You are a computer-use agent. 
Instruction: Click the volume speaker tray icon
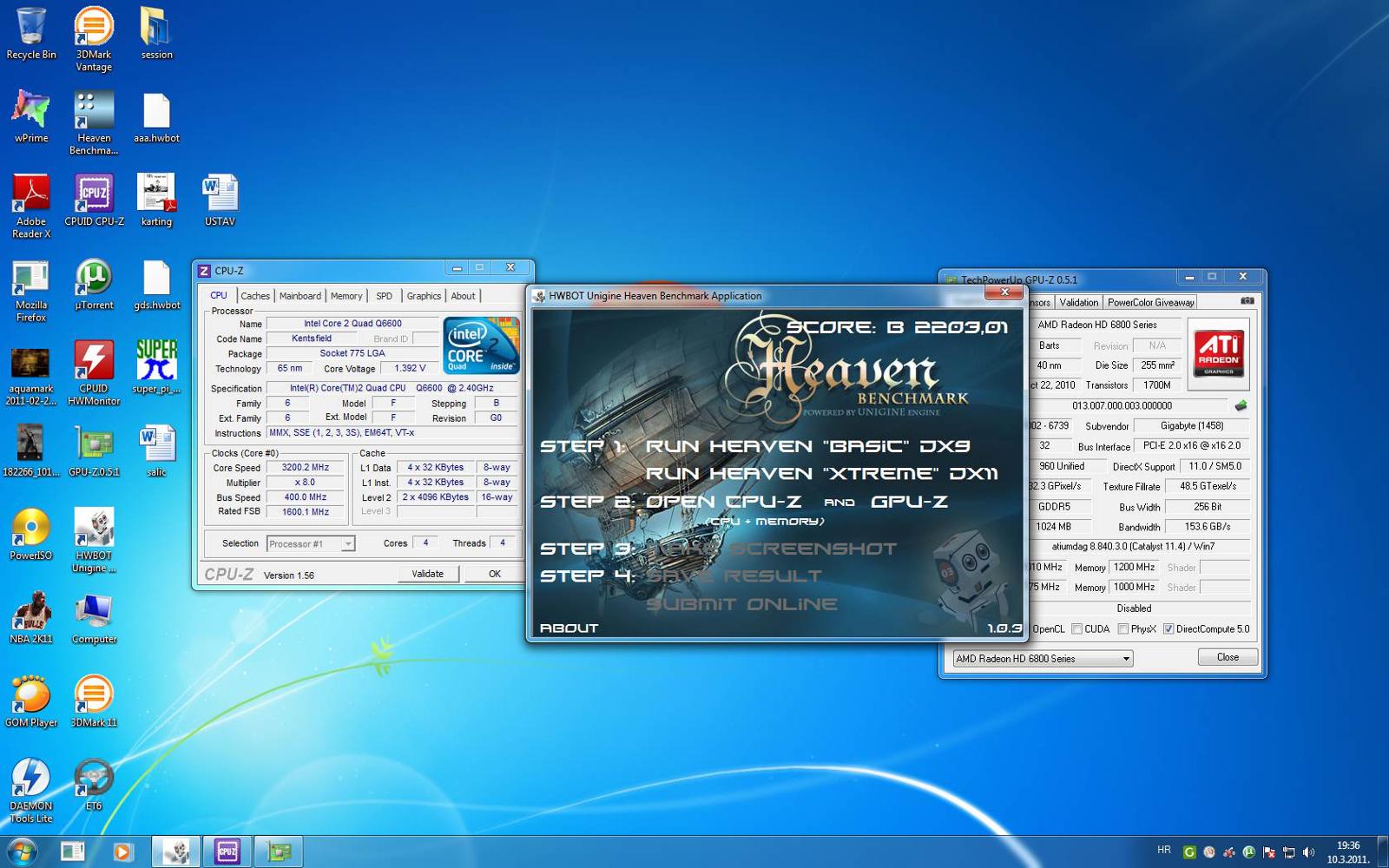[x=1308, y=852]
